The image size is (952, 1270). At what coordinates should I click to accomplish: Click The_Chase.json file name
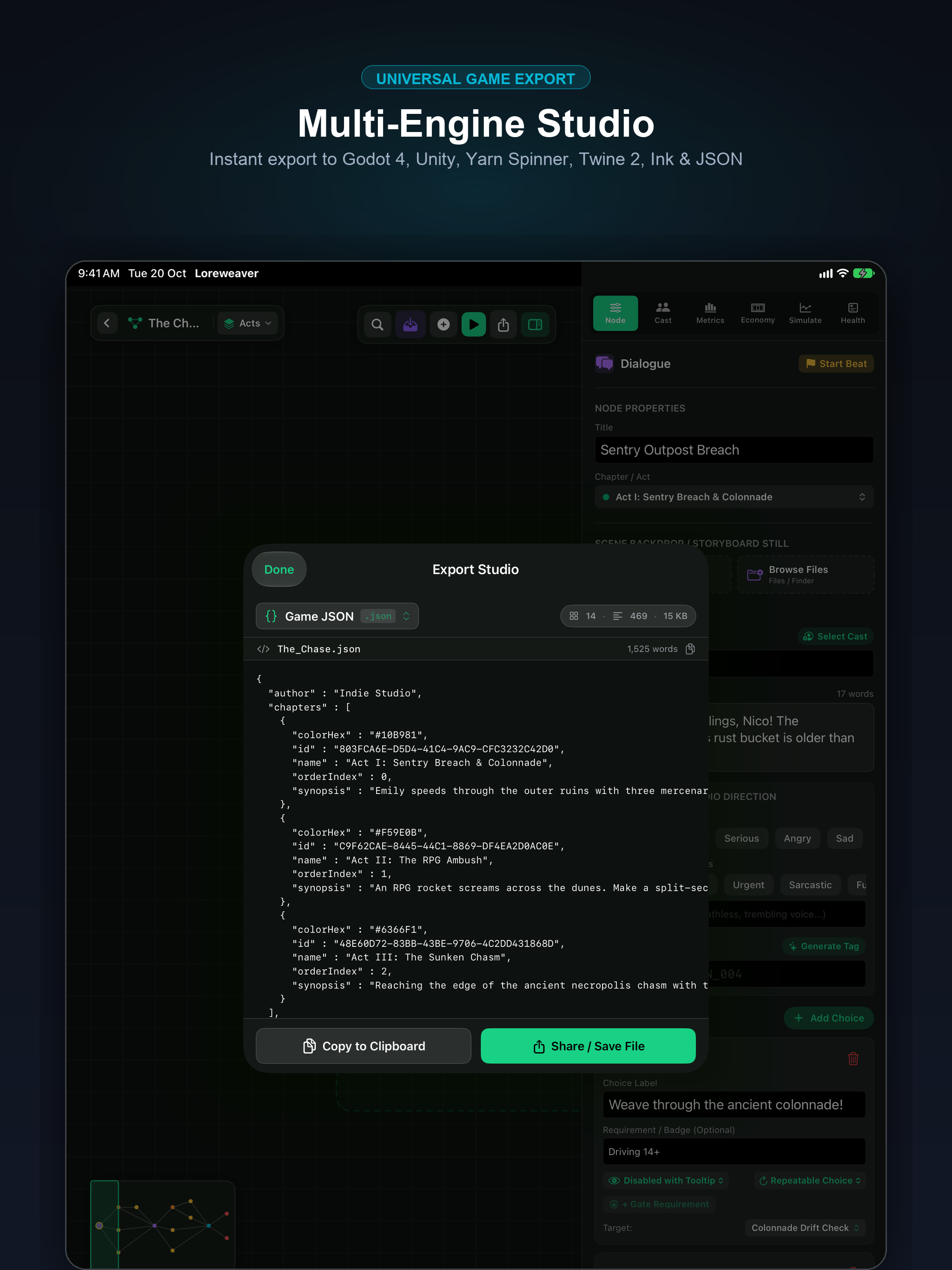[319, 649]
